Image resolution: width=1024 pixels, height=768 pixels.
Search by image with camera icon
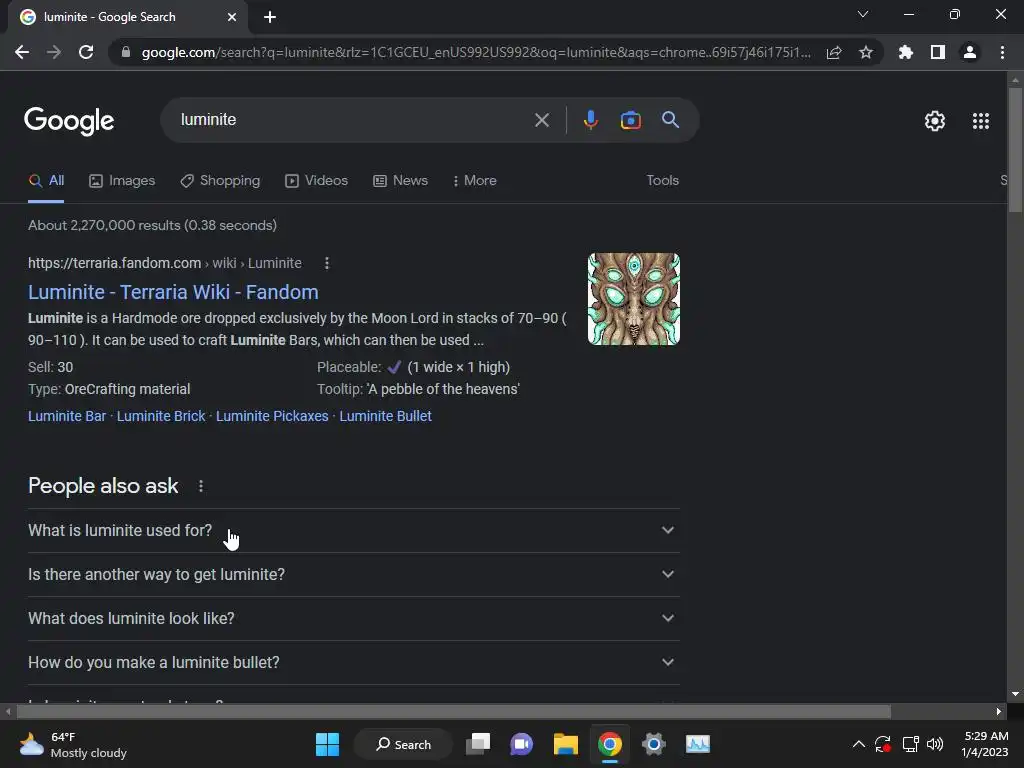tap(630, 120)
